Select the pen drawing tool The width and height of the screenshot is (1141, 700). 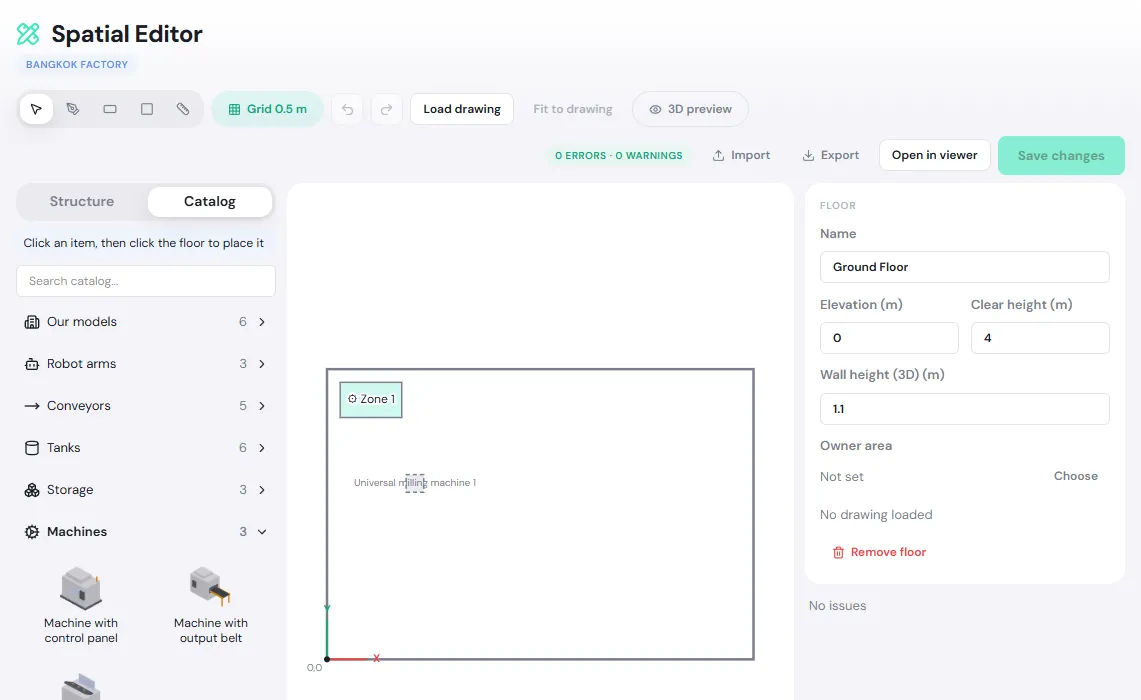coord(73,109)
